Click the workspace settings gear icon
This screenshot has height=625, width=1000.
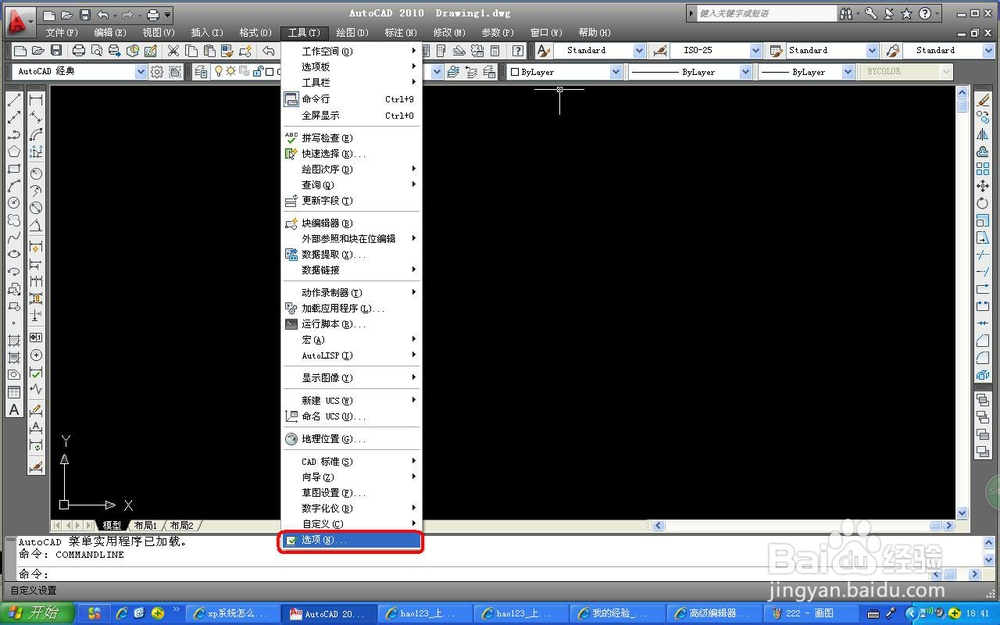[x=157, y=72]
